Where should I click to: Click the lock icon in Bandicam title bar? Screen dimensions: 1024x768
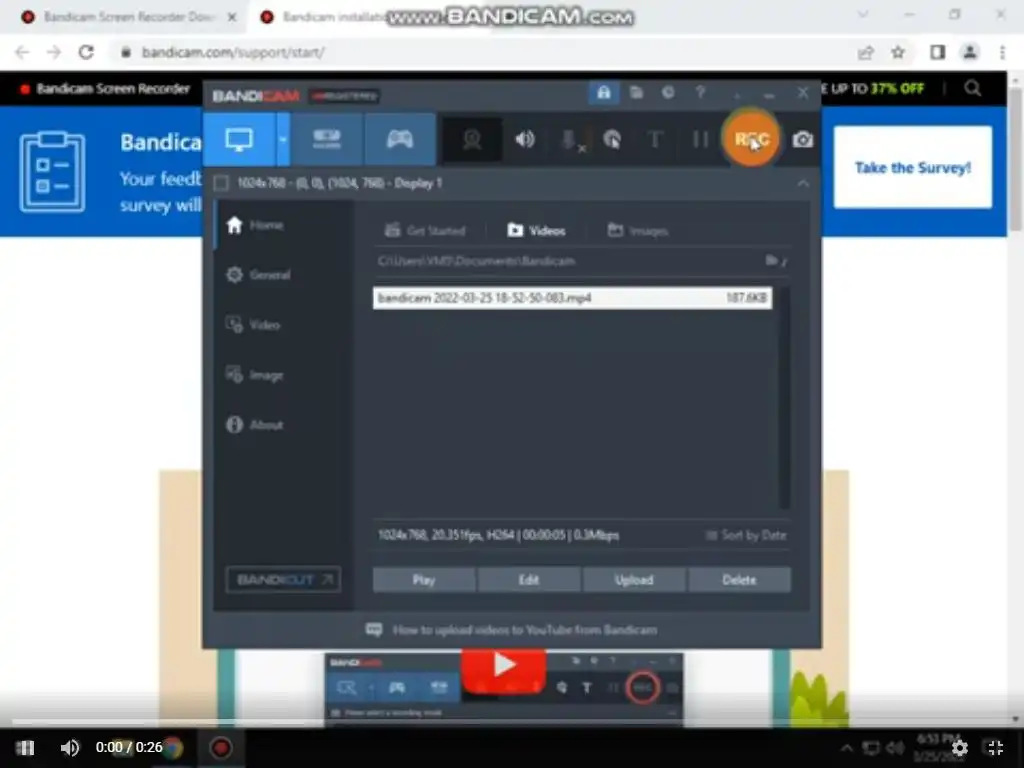pos(603,93)
